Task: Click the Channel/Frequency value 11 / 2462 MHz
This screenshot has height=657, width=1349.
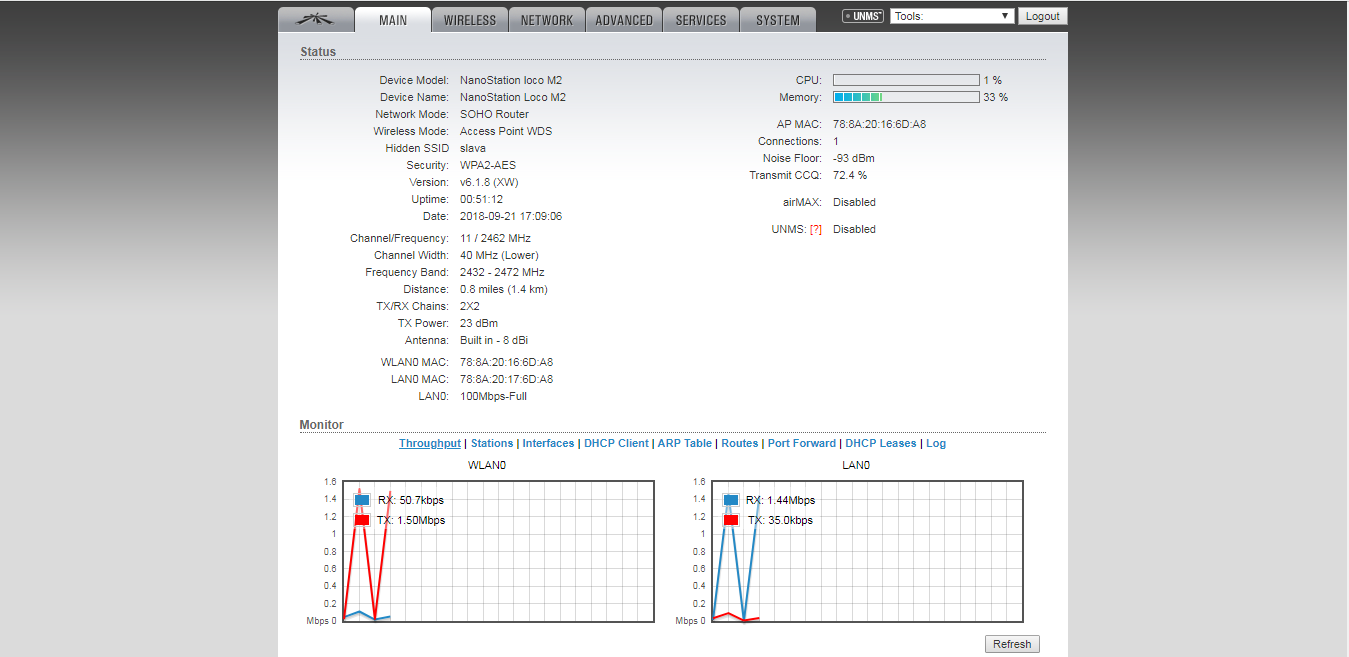Action: pos(495,238)
